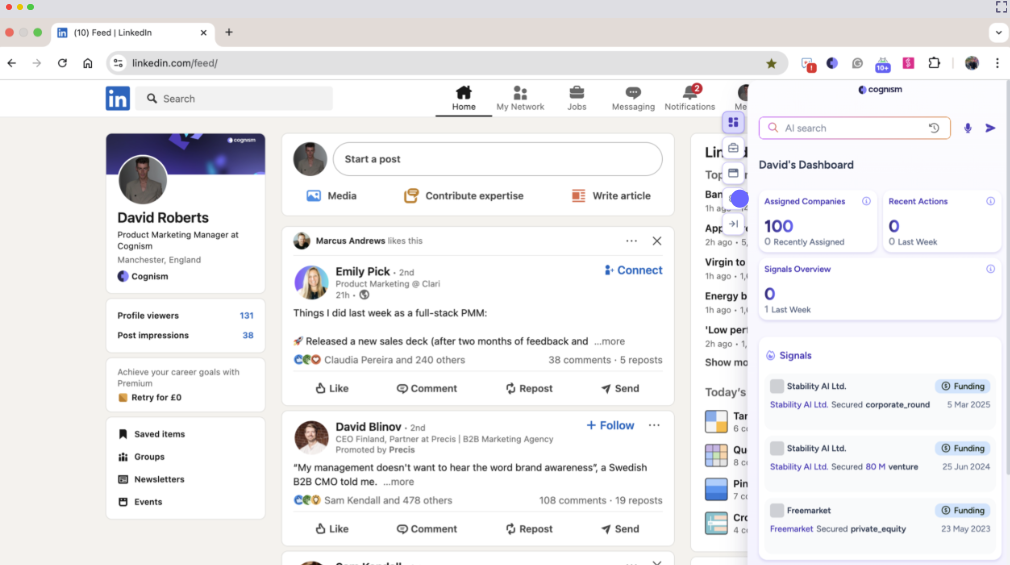Open Chrome tab list dropdown arrow
The image size is (1010, 565).
point(998,32)
